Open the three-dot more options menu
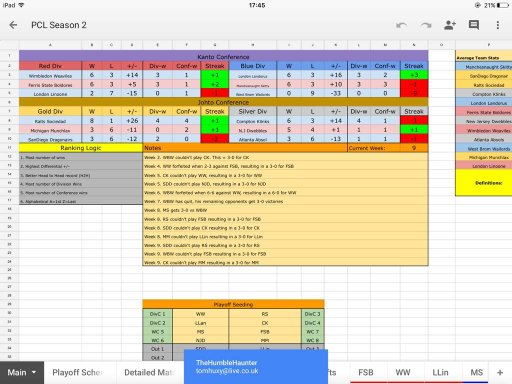Screen dimensions: 512x384 (x=498, y=25)
